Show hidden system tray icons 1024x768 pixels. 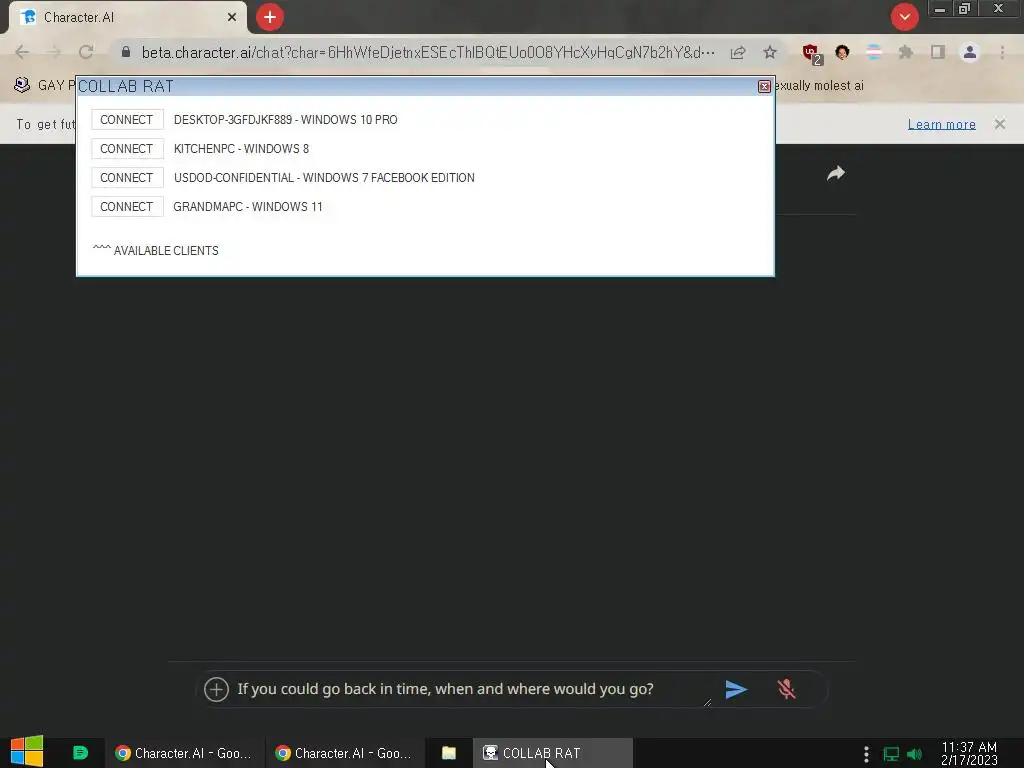[x=867, y=754]
